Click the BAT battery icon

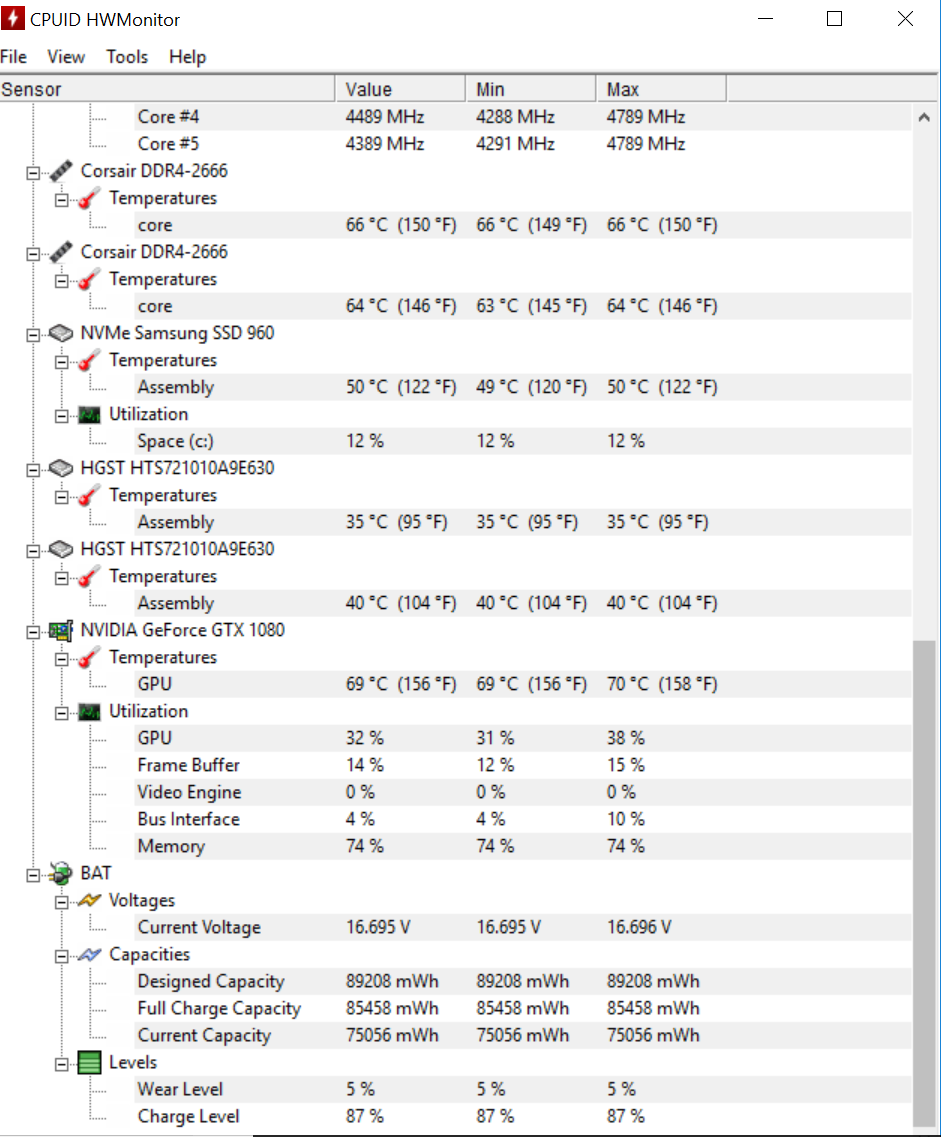coord(61,873)
